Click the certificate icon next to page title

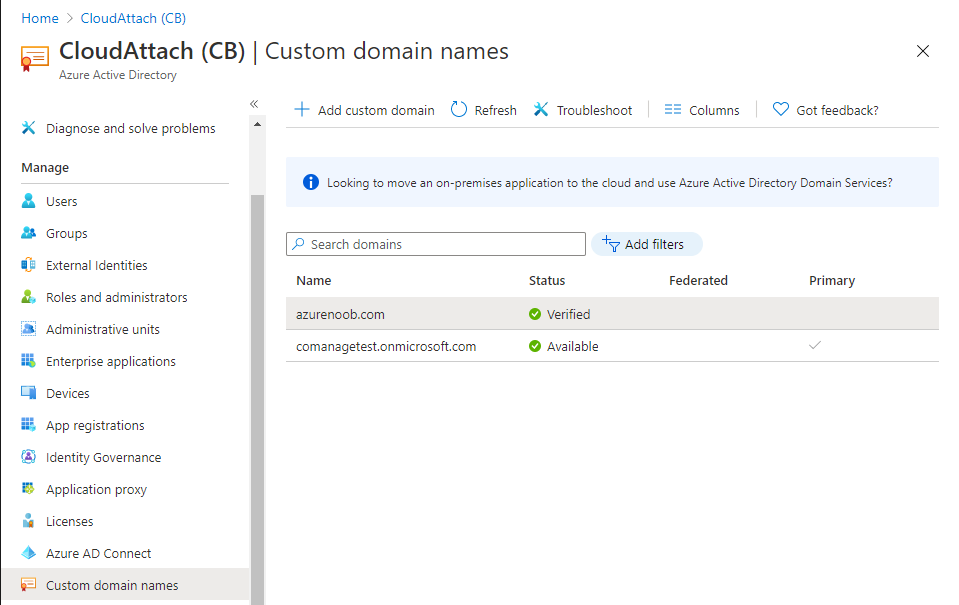[34, 58]
